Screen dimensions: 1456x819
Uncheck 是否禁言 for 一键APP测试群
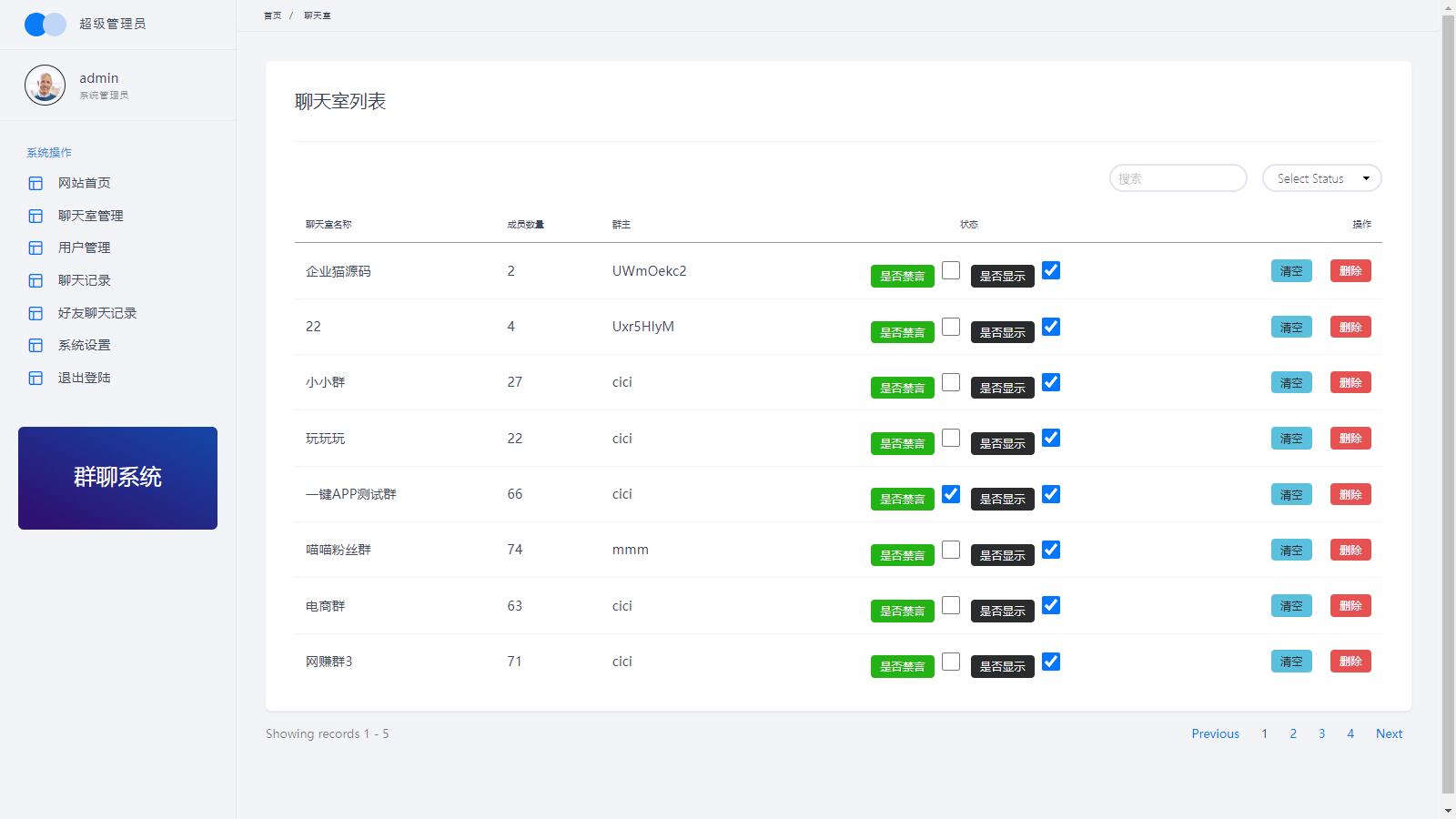click(x=951, y=494)
